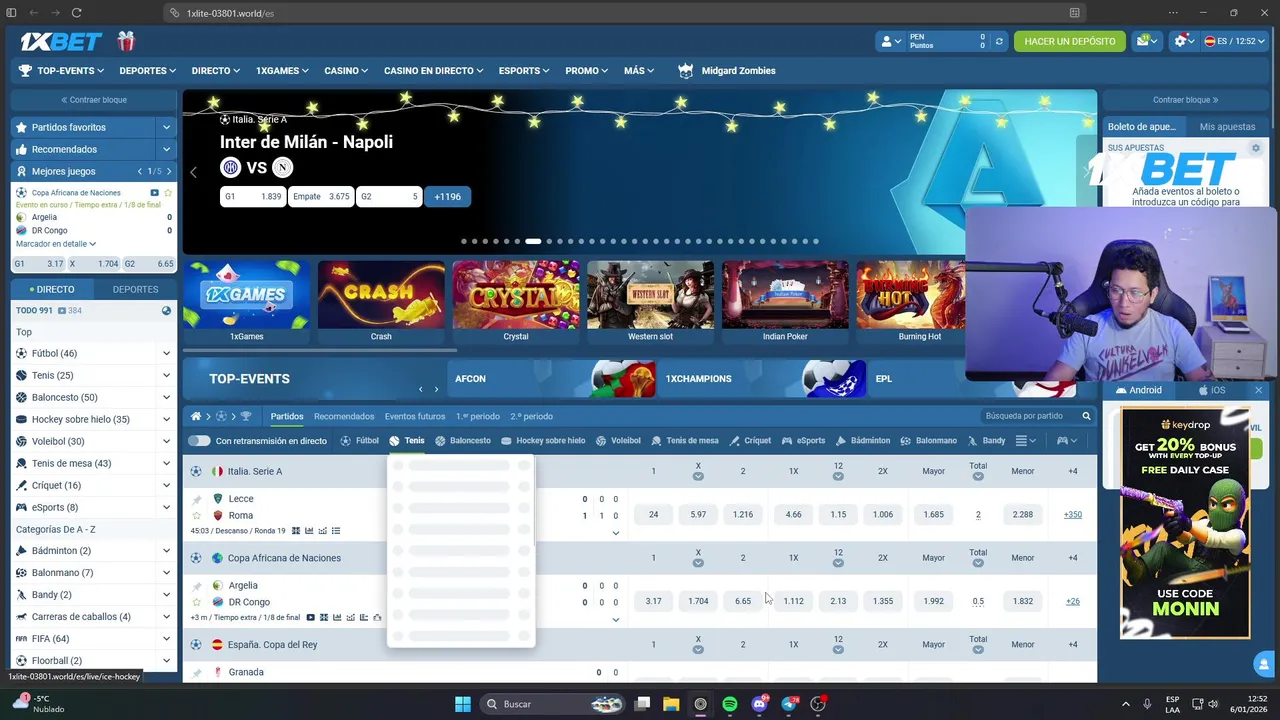1280x720 pixels.
Task: Filter by Críquet
Action: coord(750,441)
